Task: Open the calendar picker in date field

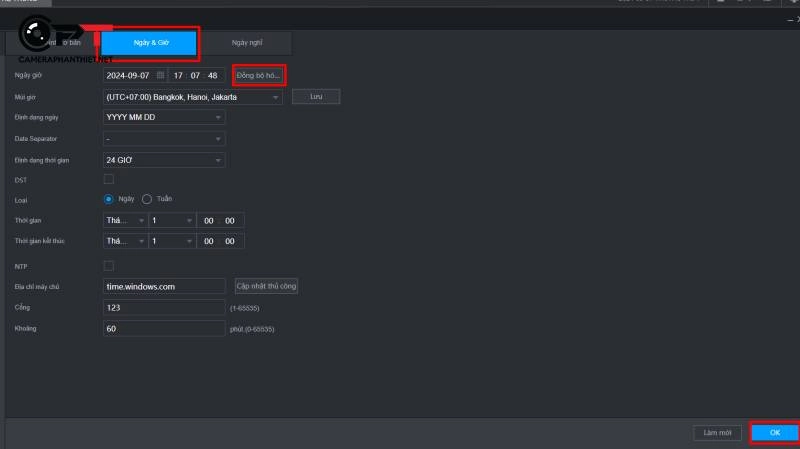Action: coord(160,75)
